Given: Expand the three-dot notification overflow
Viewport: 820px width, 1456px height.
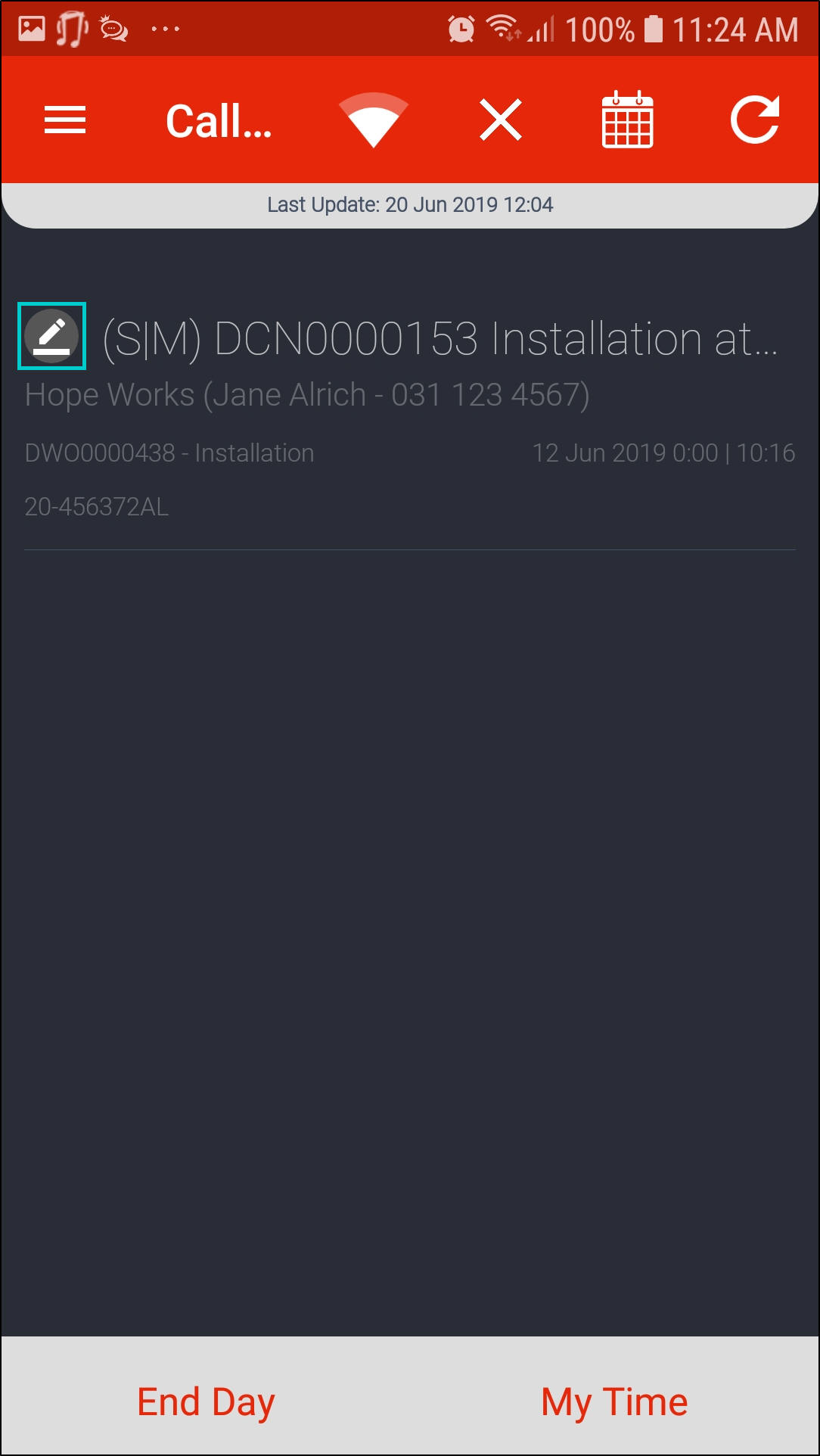Looking at the screenshot, I should pos(166,30).
